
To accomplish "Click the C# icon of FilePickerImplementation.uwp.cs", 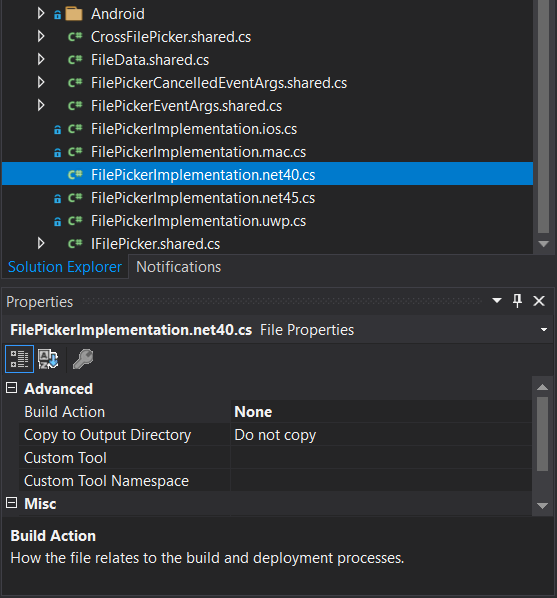I will click(75, 220).
